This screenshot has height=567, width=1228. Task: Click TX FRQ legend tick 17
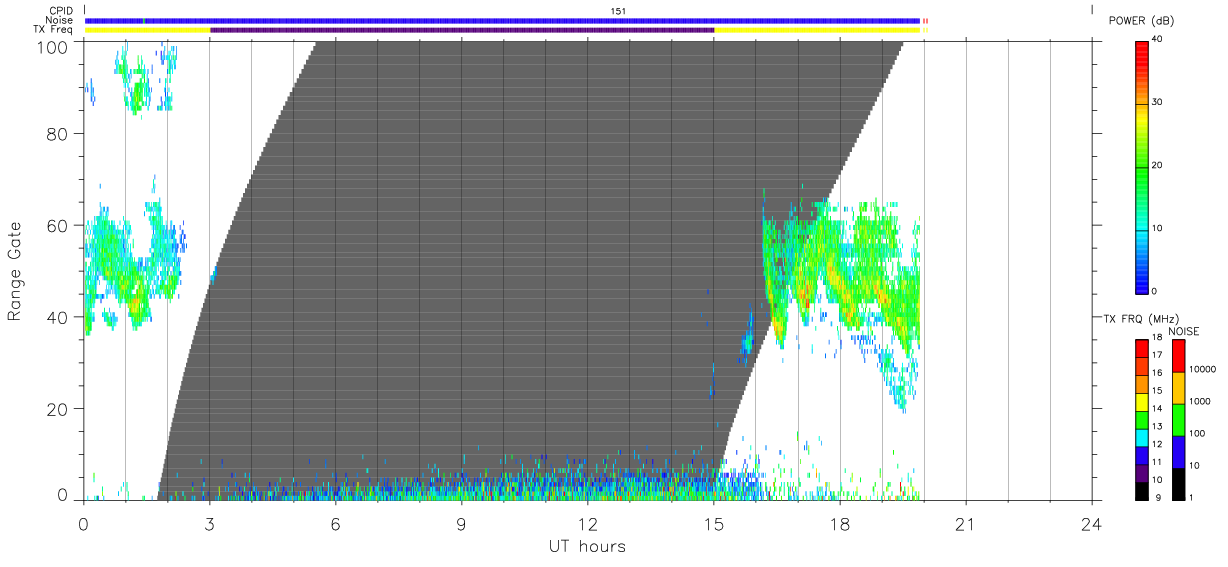tap(1156, 355)
